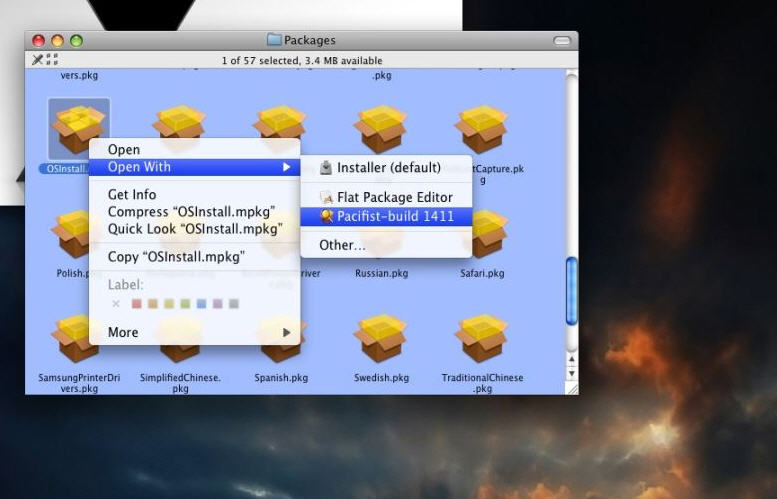Click the scroll down arrow in Packages window
The width and height of the screenshot is (777, 499).
[x=571, y=373]
